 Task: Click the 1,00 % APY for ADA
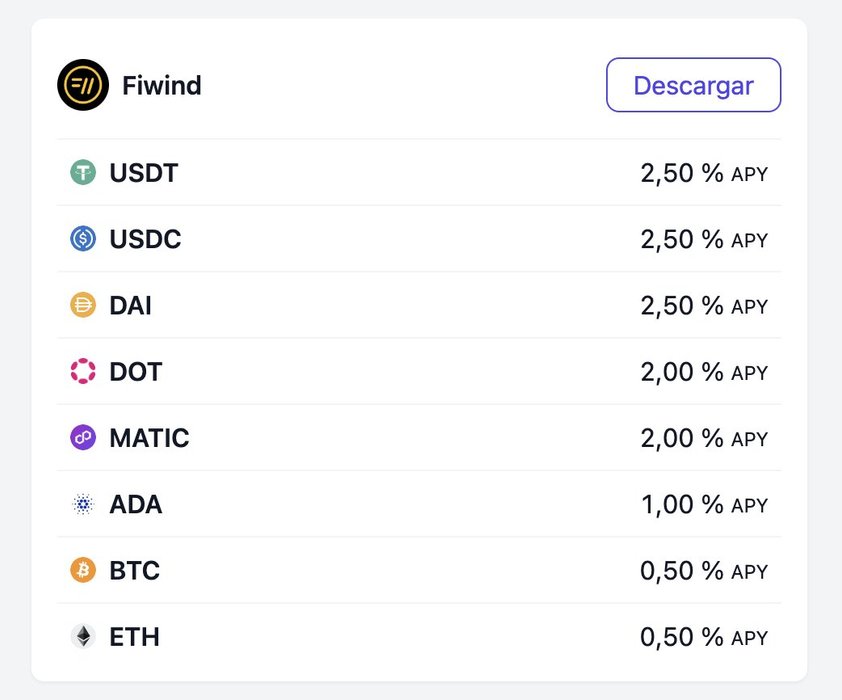click(x=705, y=505)
